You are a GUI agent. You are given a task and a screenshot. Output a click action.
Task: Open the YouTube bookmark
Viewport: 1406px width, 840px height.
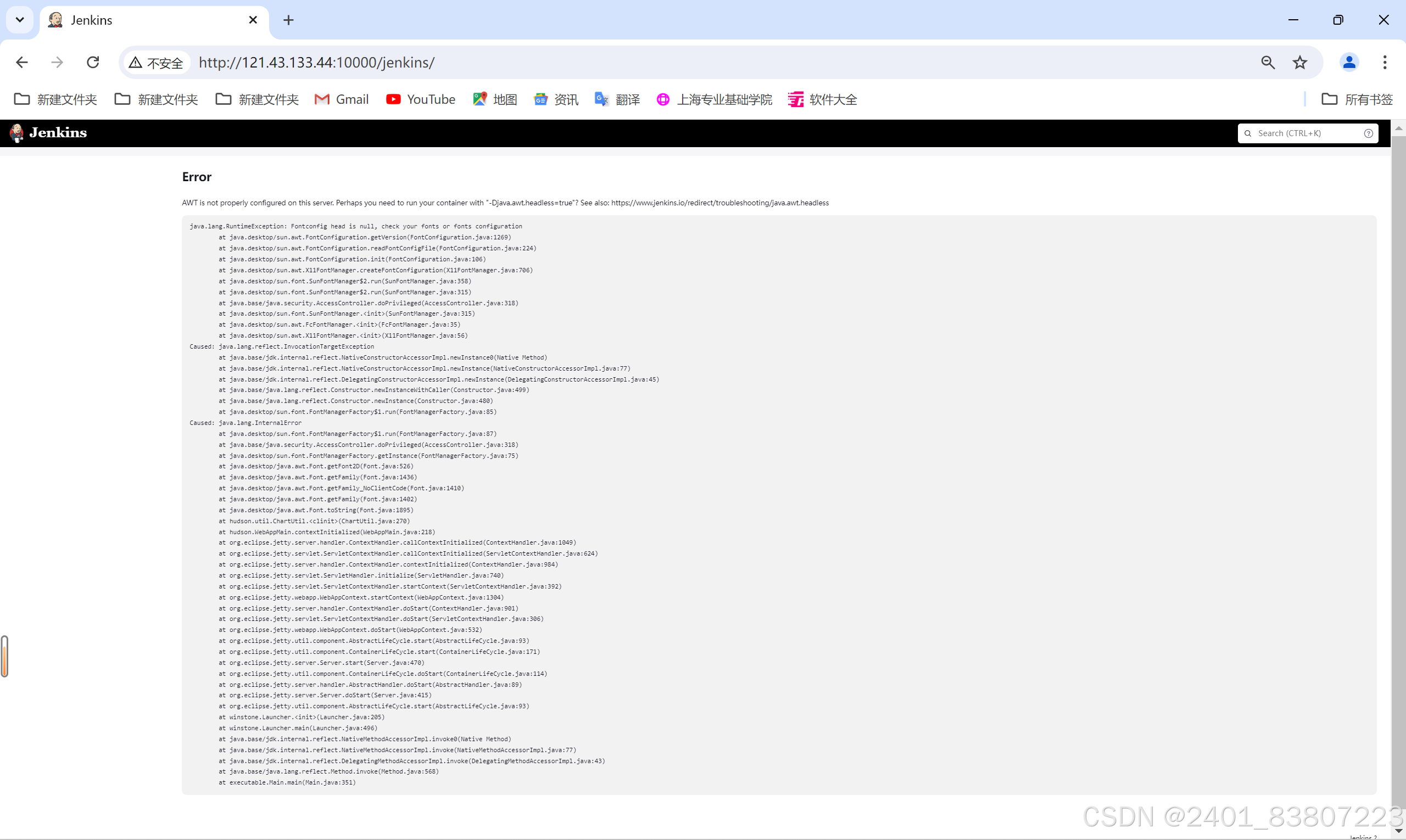(x=420, y=99)
